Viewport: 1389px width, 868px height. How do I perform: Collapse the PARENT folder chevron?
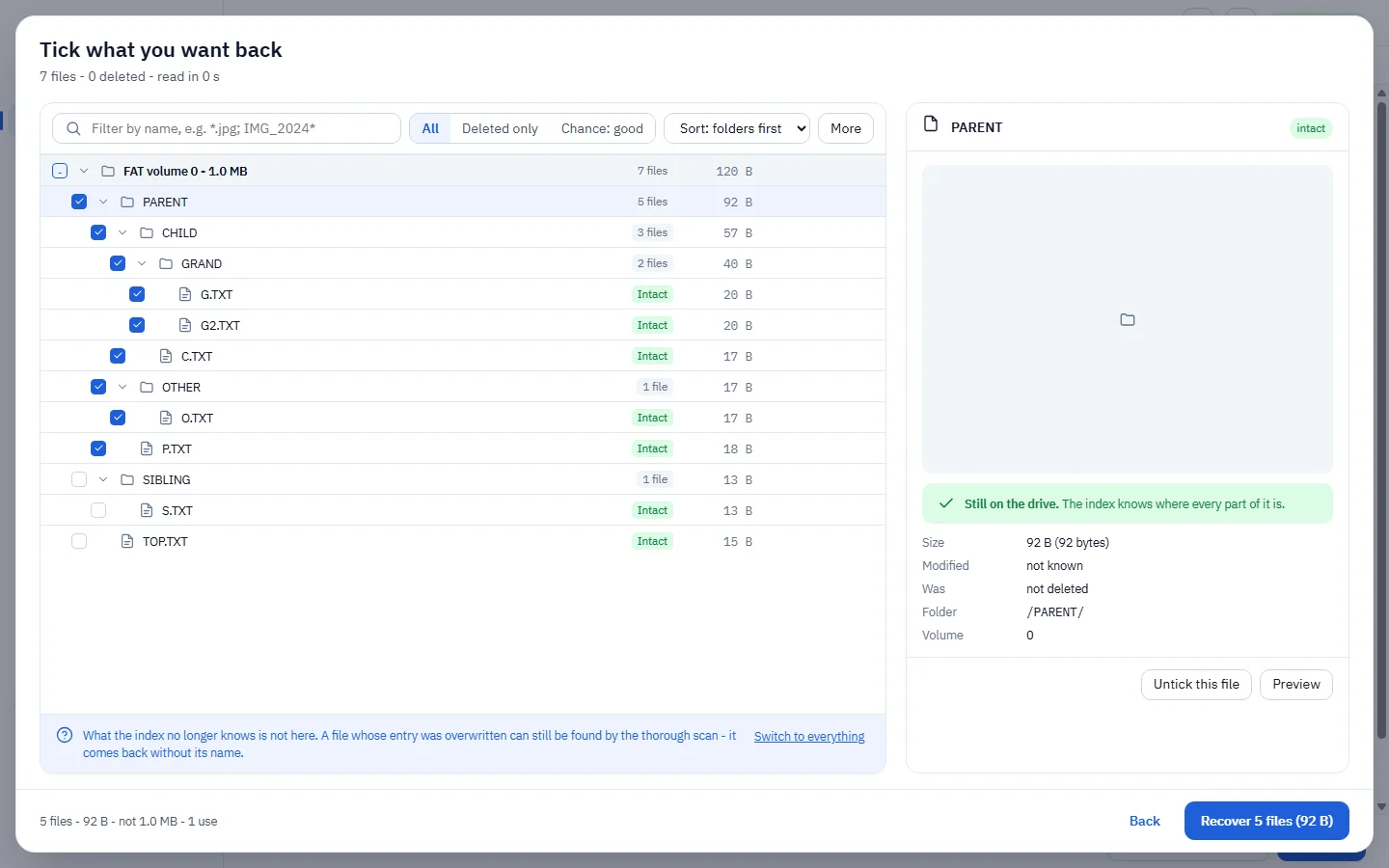point(103,202)
